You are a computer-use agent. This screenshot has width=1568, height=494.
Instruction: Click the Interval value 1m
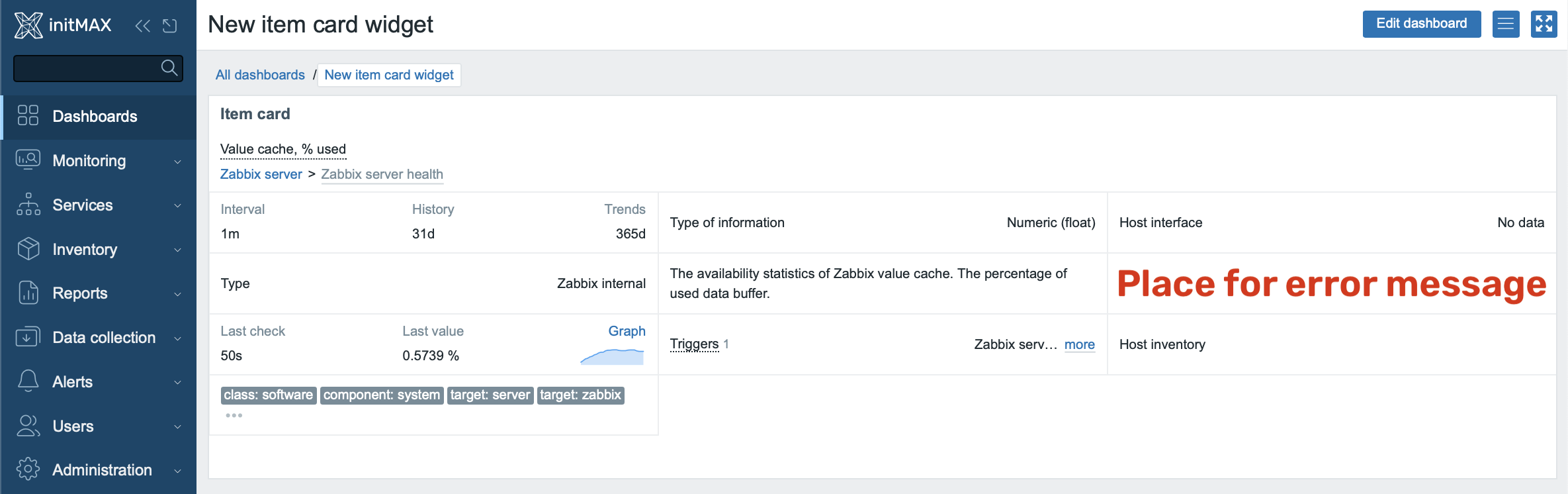[230, 234]
